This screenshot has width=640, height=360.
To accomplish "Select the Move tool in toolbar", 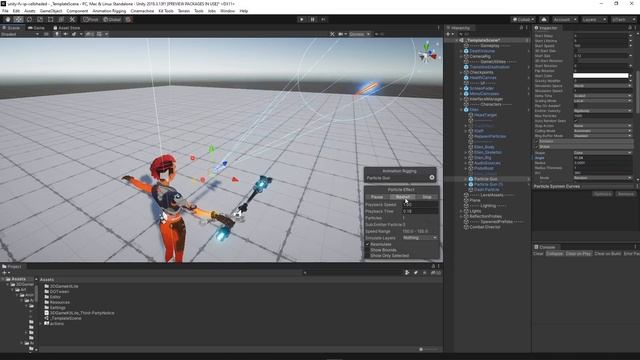I will (x=18, y=19).
